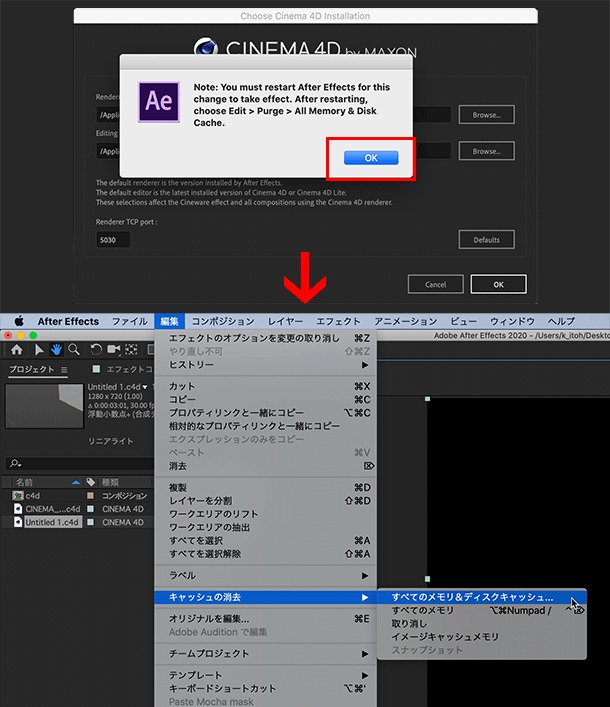Select the Hand tool
Image resolution: width=610 pixels, height=707 pixels.
coord(56,349)
